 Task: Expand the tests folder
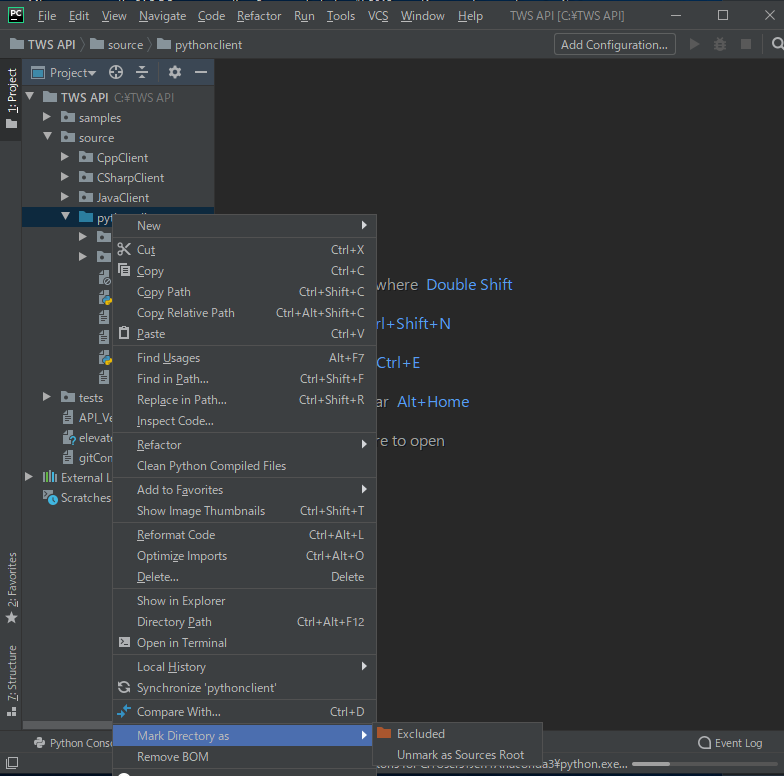point(47,396)
